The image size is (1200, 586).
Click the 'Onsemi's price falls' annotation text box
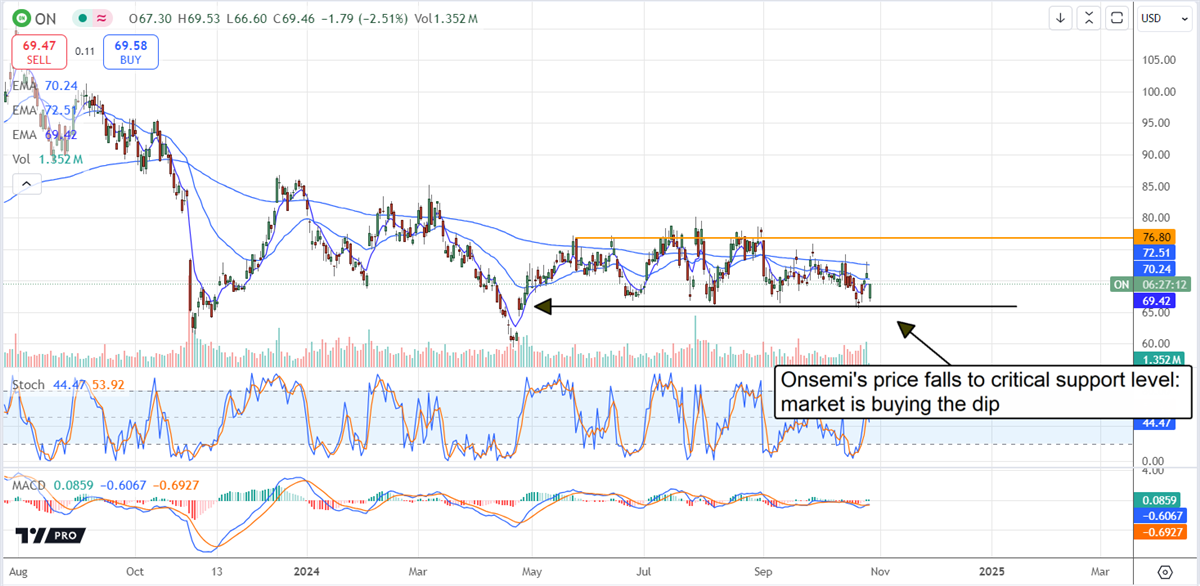click(984, 392)
